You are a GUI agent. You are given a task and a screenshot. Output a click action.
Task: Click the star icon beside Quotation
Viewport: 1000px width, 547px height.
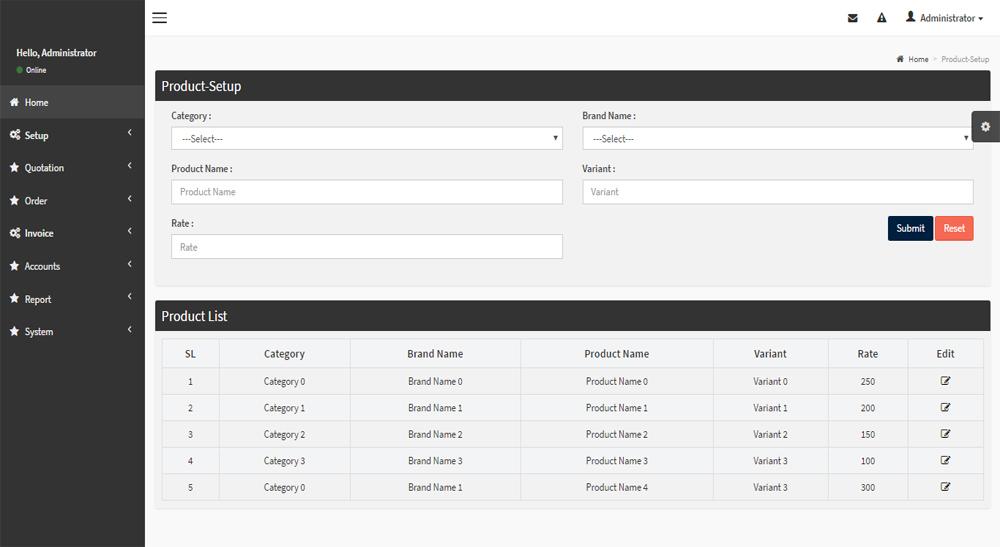click(x=14, y=167)
